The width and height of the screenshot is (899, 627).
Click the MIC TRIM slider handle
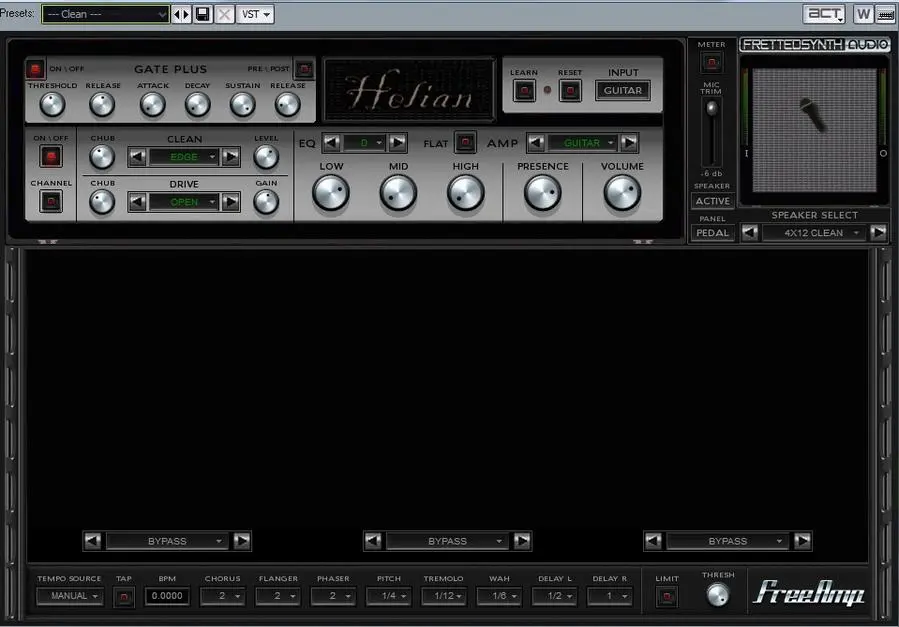(x=712, y=108)
